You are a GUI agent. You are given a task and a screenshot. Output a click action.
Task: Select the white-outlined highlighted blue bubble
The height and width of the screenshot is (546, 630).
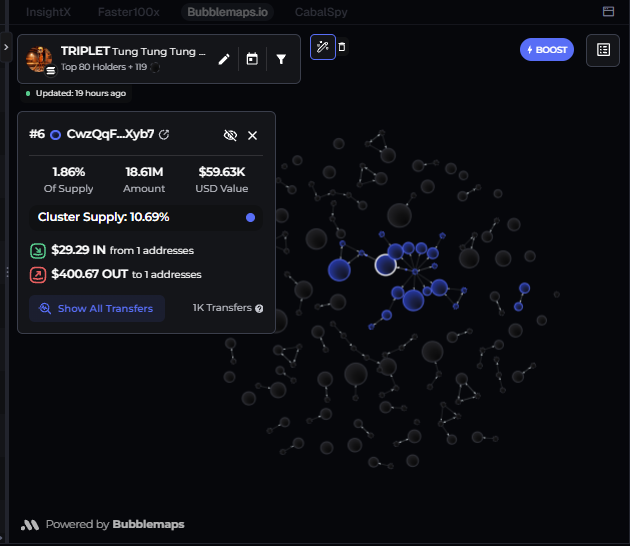point(385,265)
